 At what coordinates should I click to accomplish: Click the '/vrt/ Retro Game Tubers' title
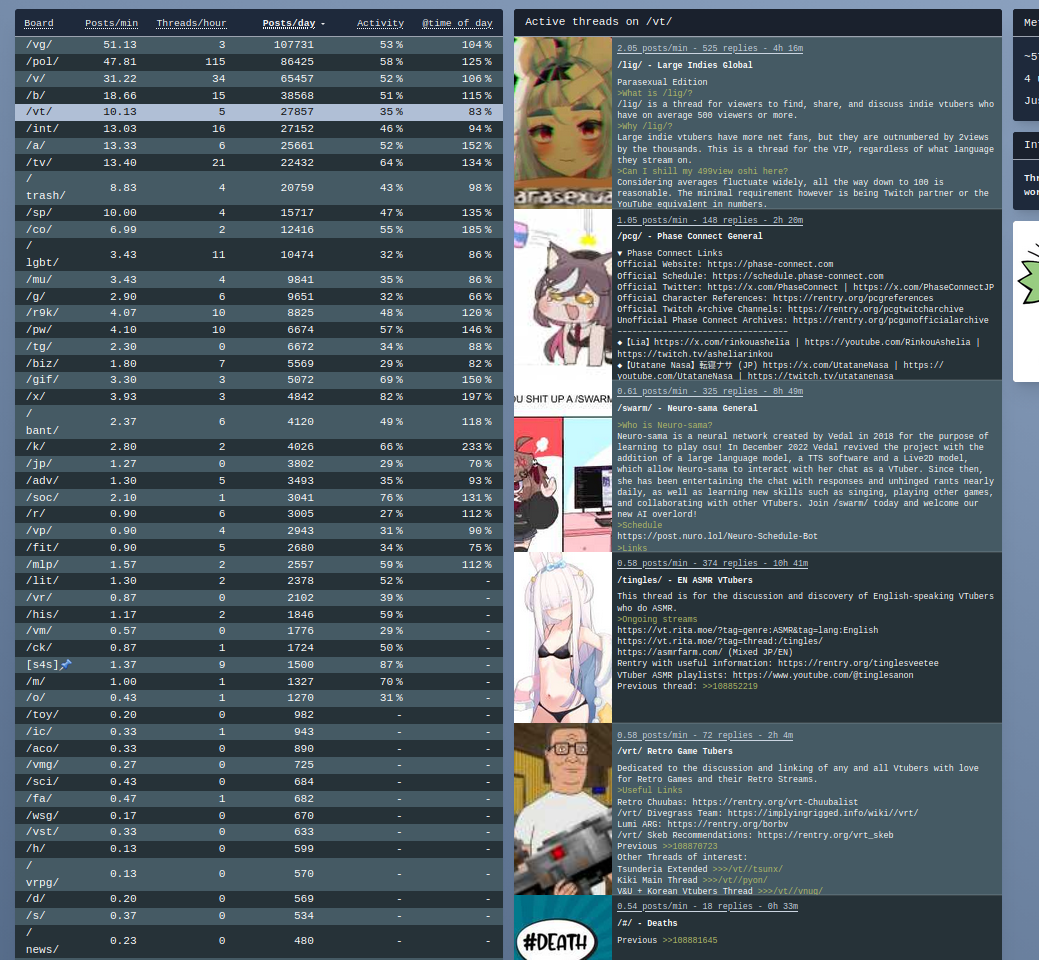pyautogui.click(x=675, y=751)
